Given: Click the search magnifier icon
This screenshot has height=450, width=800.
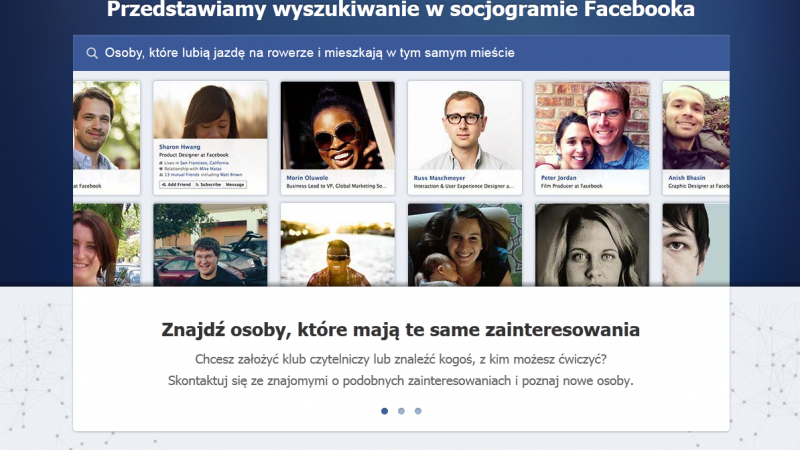Looking at the screenshot, I should (92, 53).
